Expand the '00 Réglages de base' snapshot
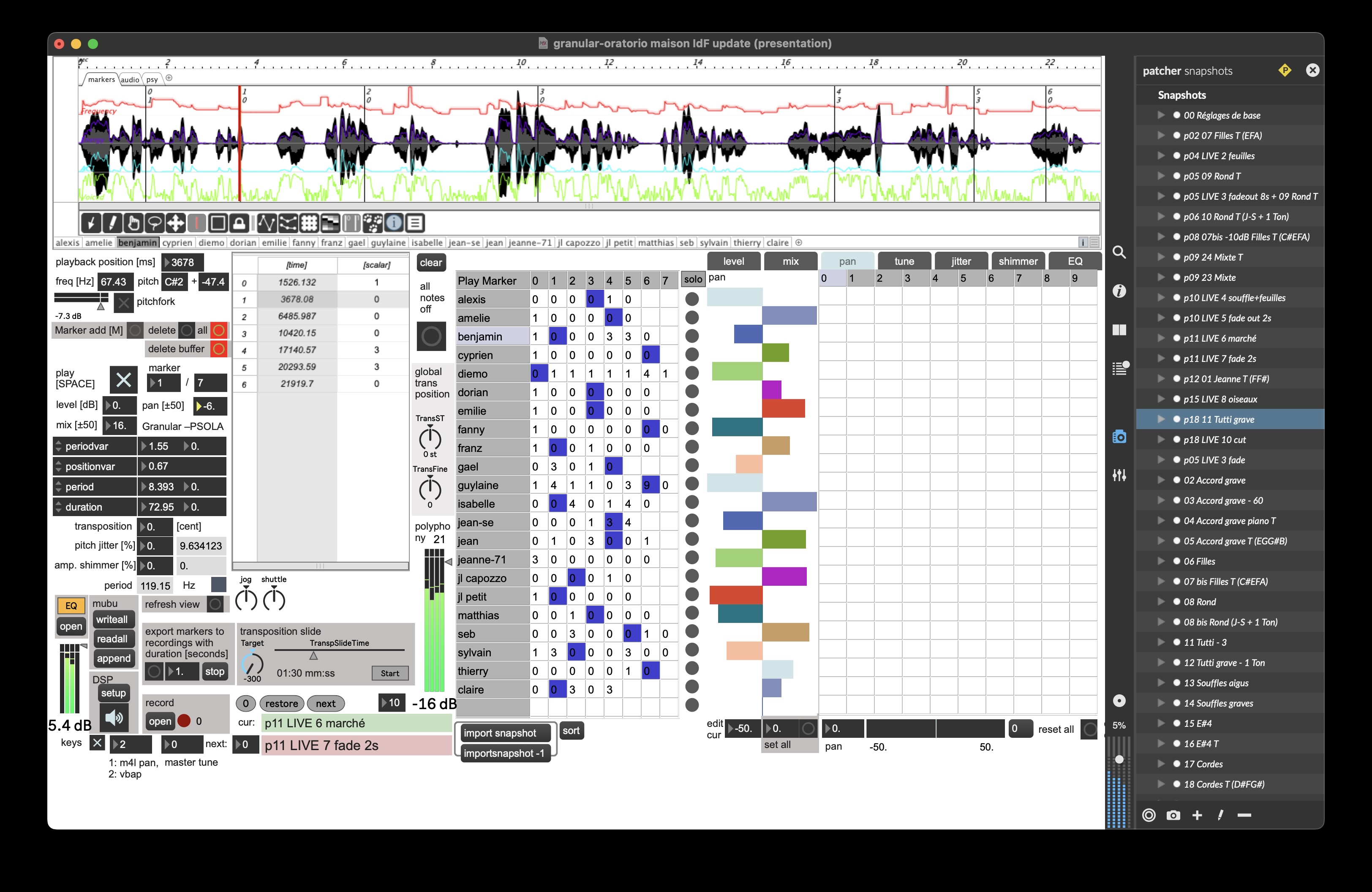Screen dimensions: 1372x892 tap(1160, 115)
